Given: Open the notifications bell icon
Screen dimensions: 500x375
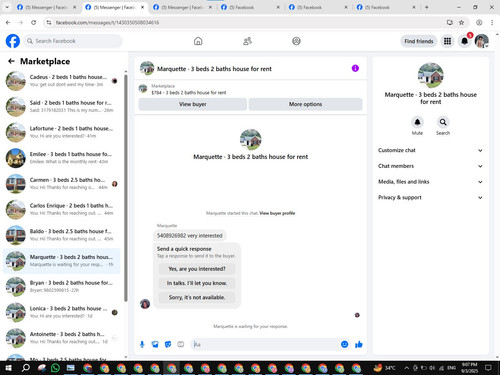Looking at the screenshot, I should 465,41.
